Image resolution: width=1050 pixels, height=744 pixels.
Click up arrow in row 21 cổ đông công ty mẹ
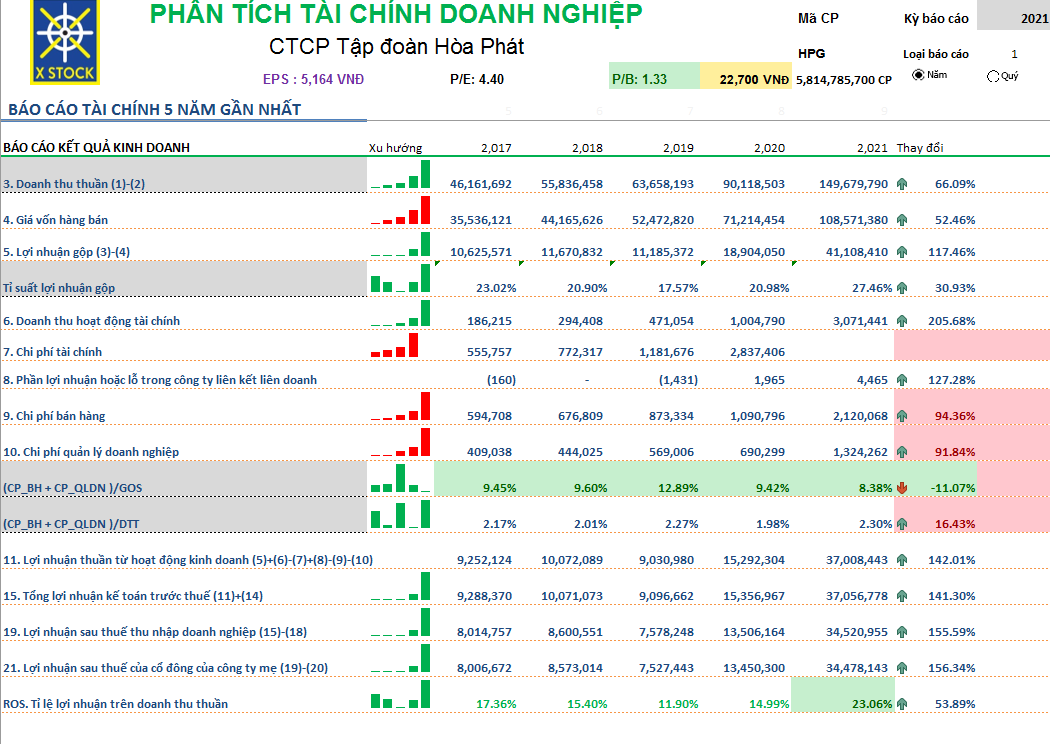click(902, 668)
